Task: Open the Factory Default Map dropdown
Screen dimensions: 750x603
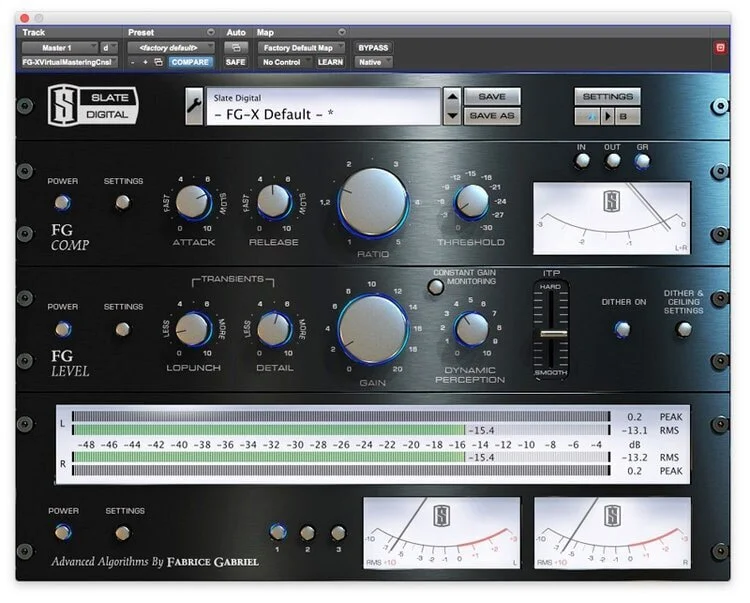Action: 301,48
